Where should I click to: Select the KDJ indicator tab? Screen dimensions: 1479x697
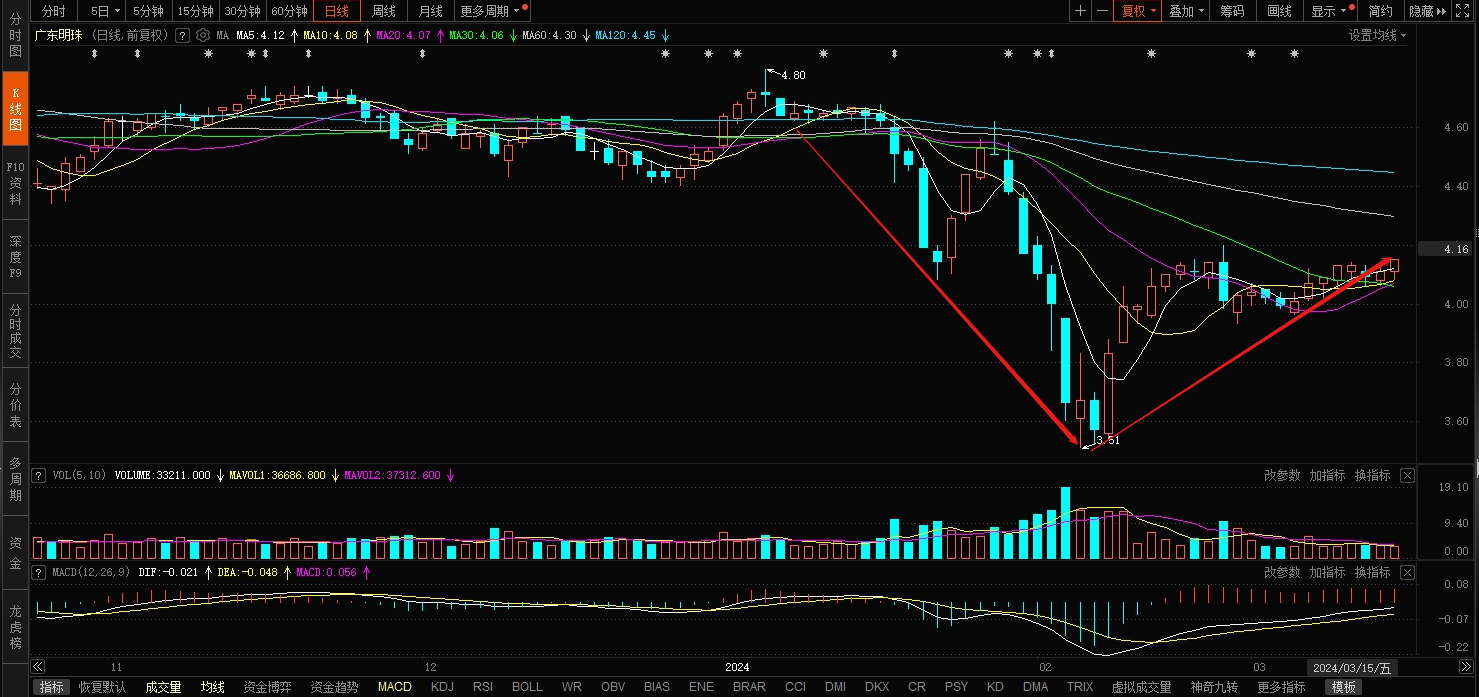point(441,687)
